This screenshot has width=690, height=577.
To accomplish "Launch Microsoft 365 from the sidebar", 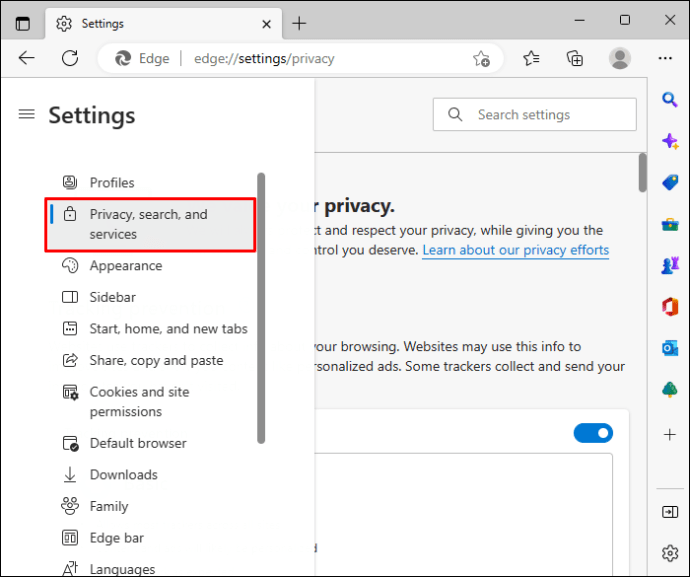I will click(670, 306).
